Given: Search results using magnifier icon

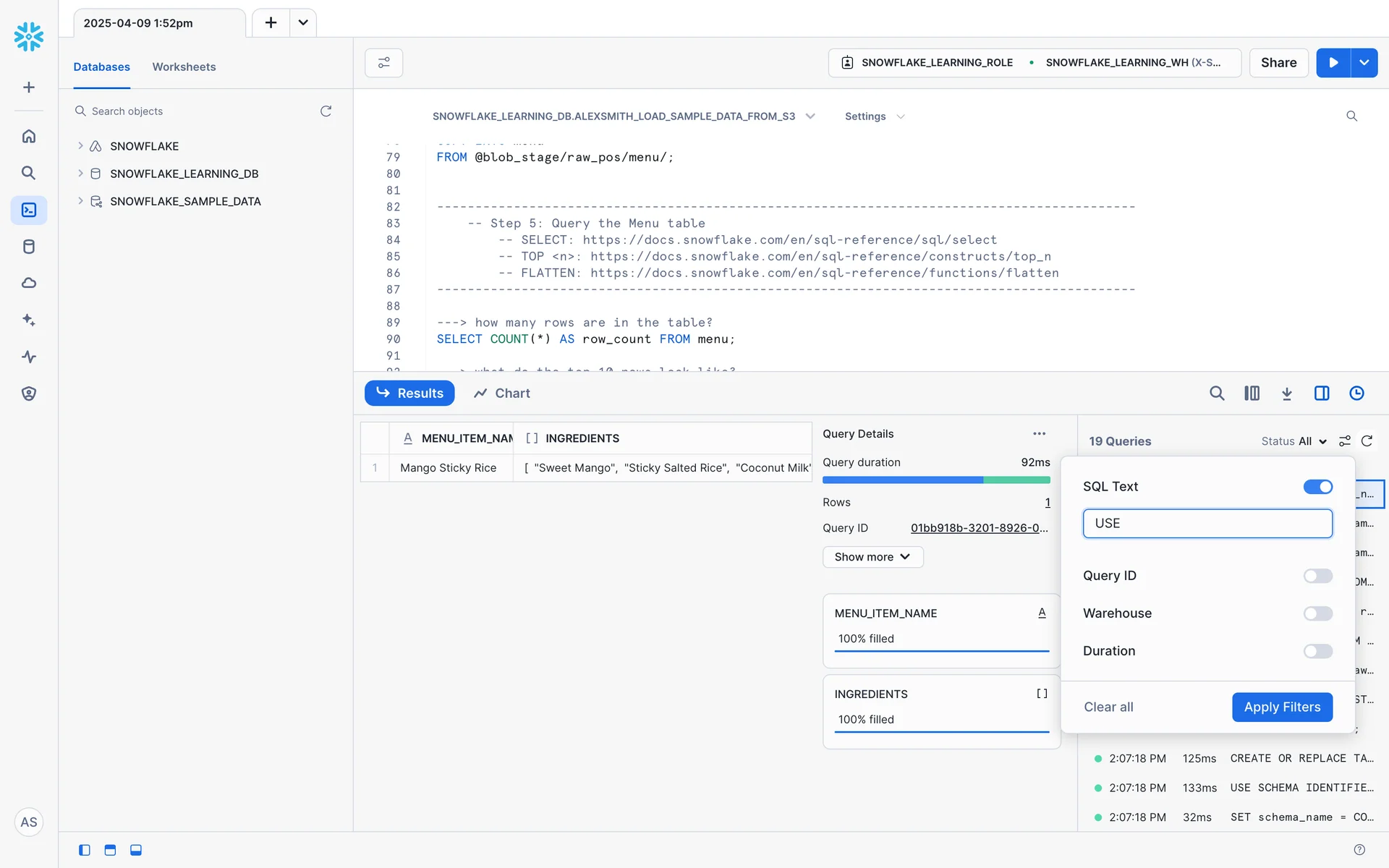Looking at the screenshot, I should coord(1217,393).
